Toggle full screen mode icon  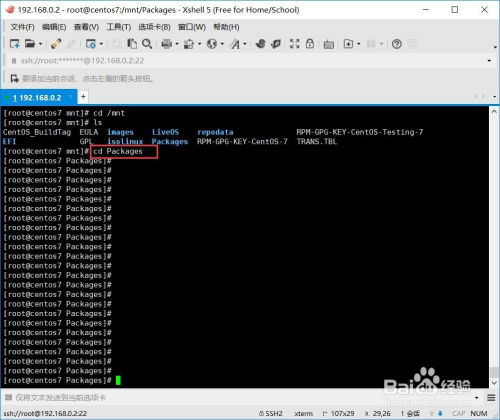[x=294, y=44]
